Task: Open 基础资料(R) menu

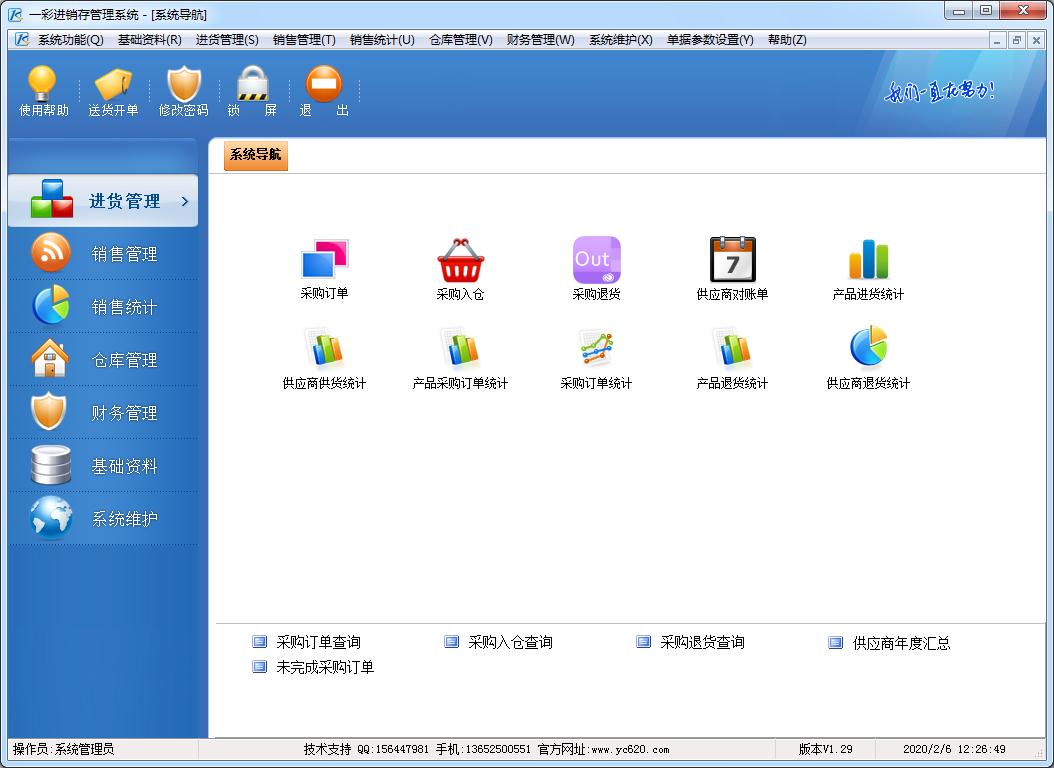Action: click(149, 40)
